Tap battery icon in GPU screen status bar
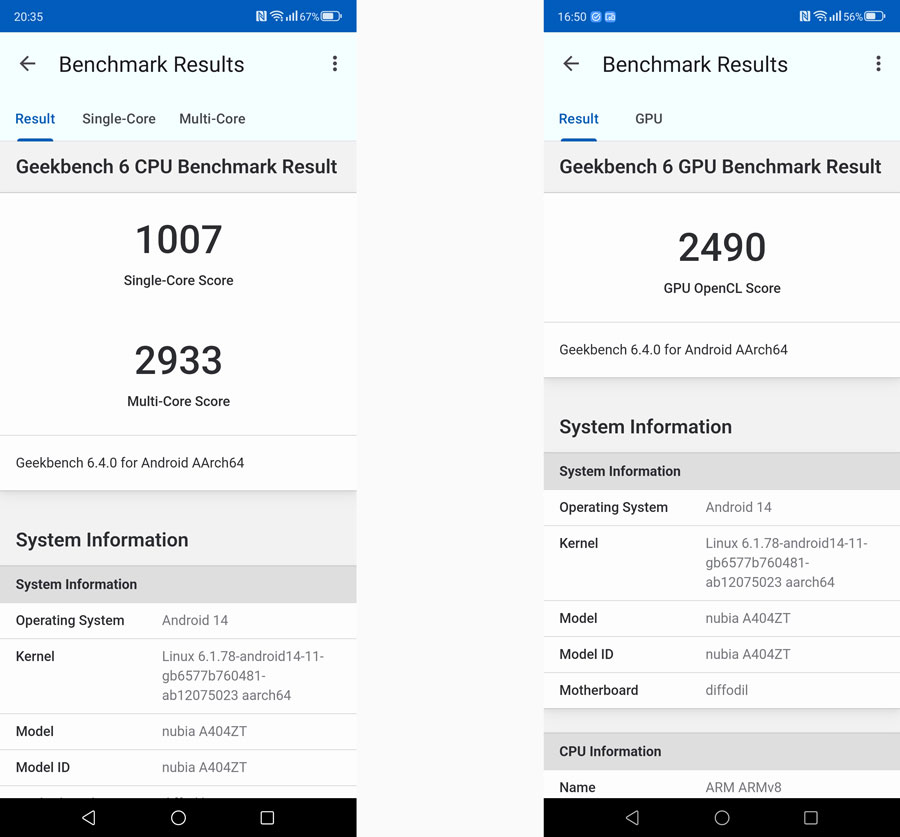 [x=875, y=16]
